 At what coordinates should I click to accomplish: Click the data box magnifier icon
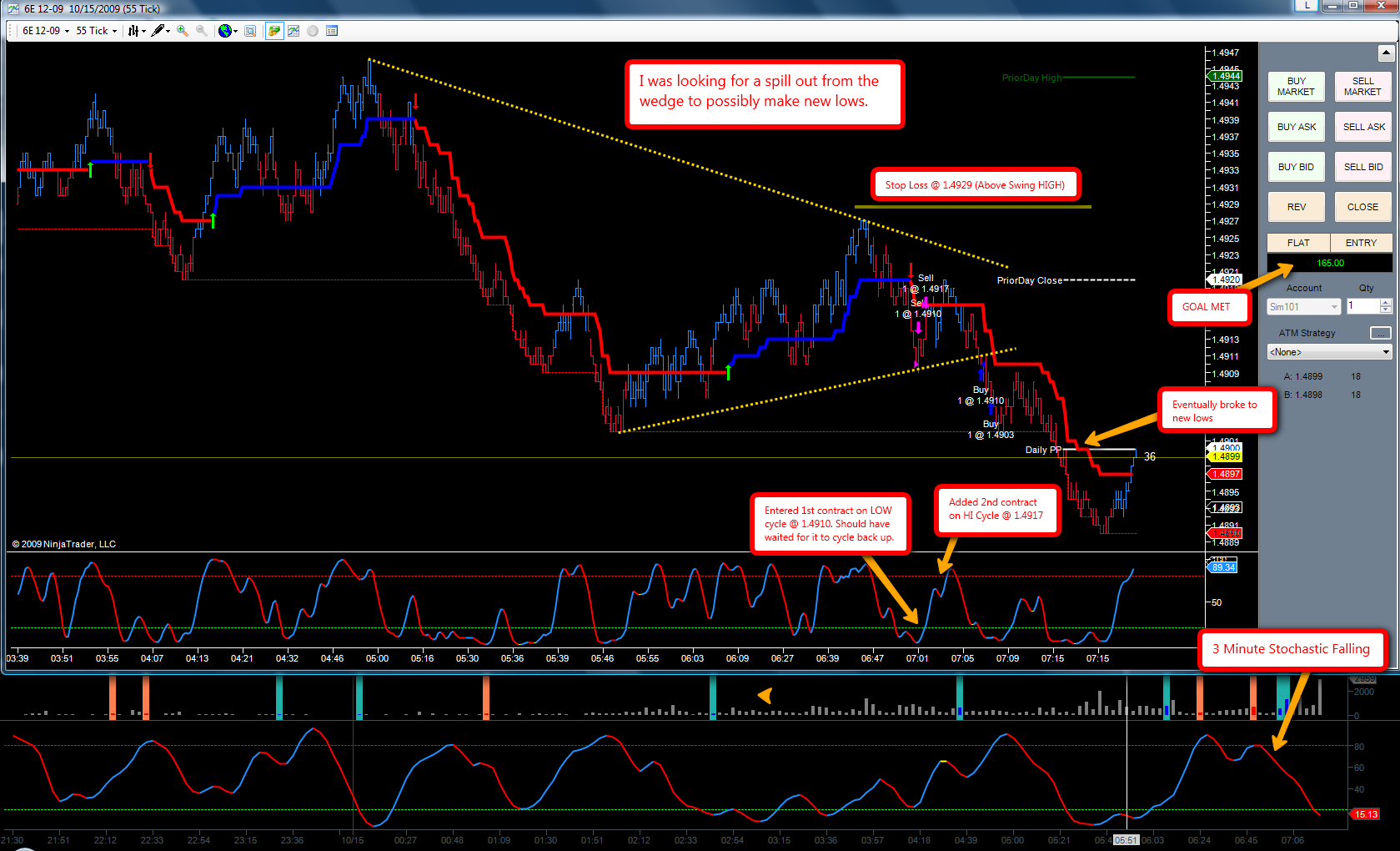click(x=250, y=31)
